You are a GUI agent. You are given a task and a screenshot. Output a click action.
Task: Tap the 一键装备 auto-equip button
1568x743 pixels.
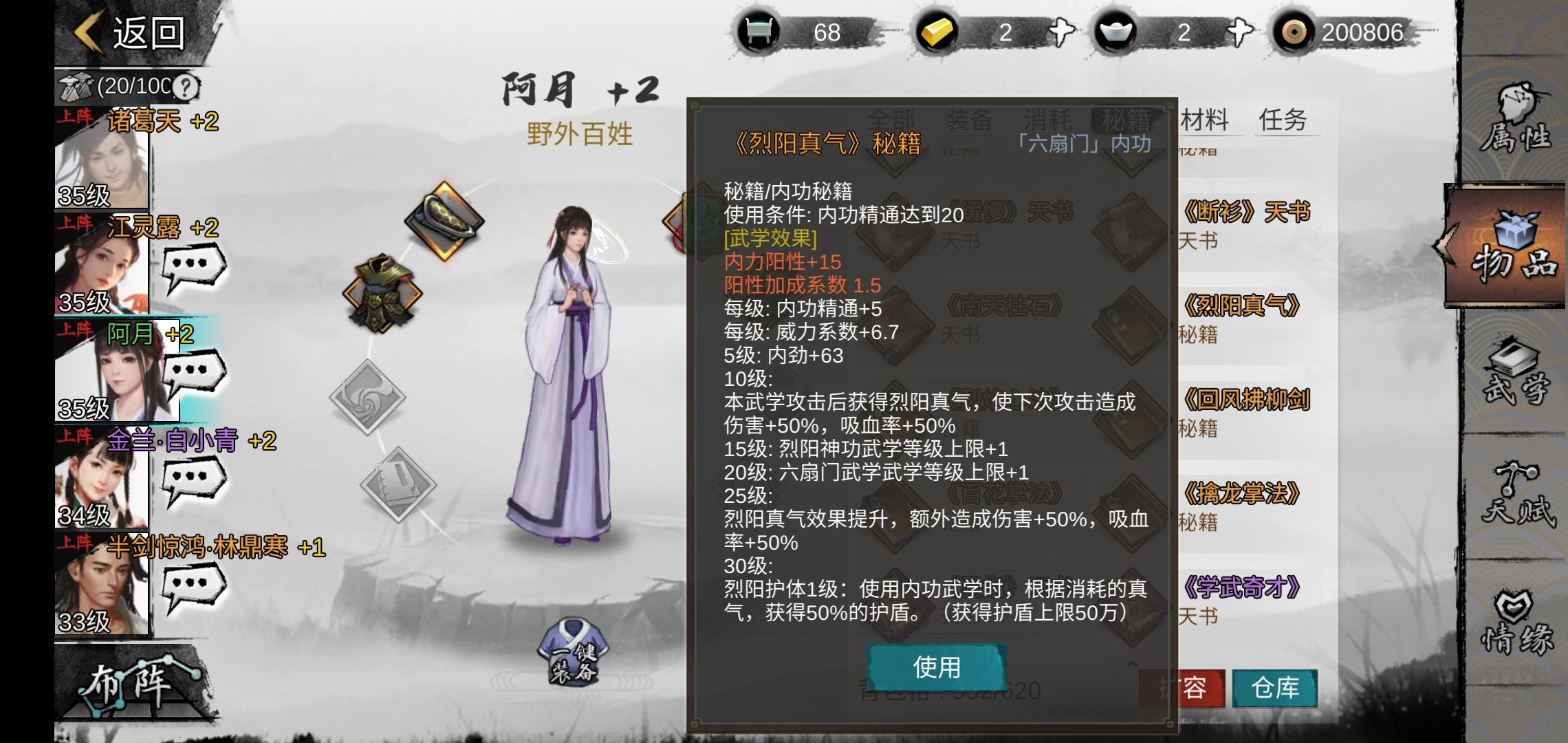[574, 652]
